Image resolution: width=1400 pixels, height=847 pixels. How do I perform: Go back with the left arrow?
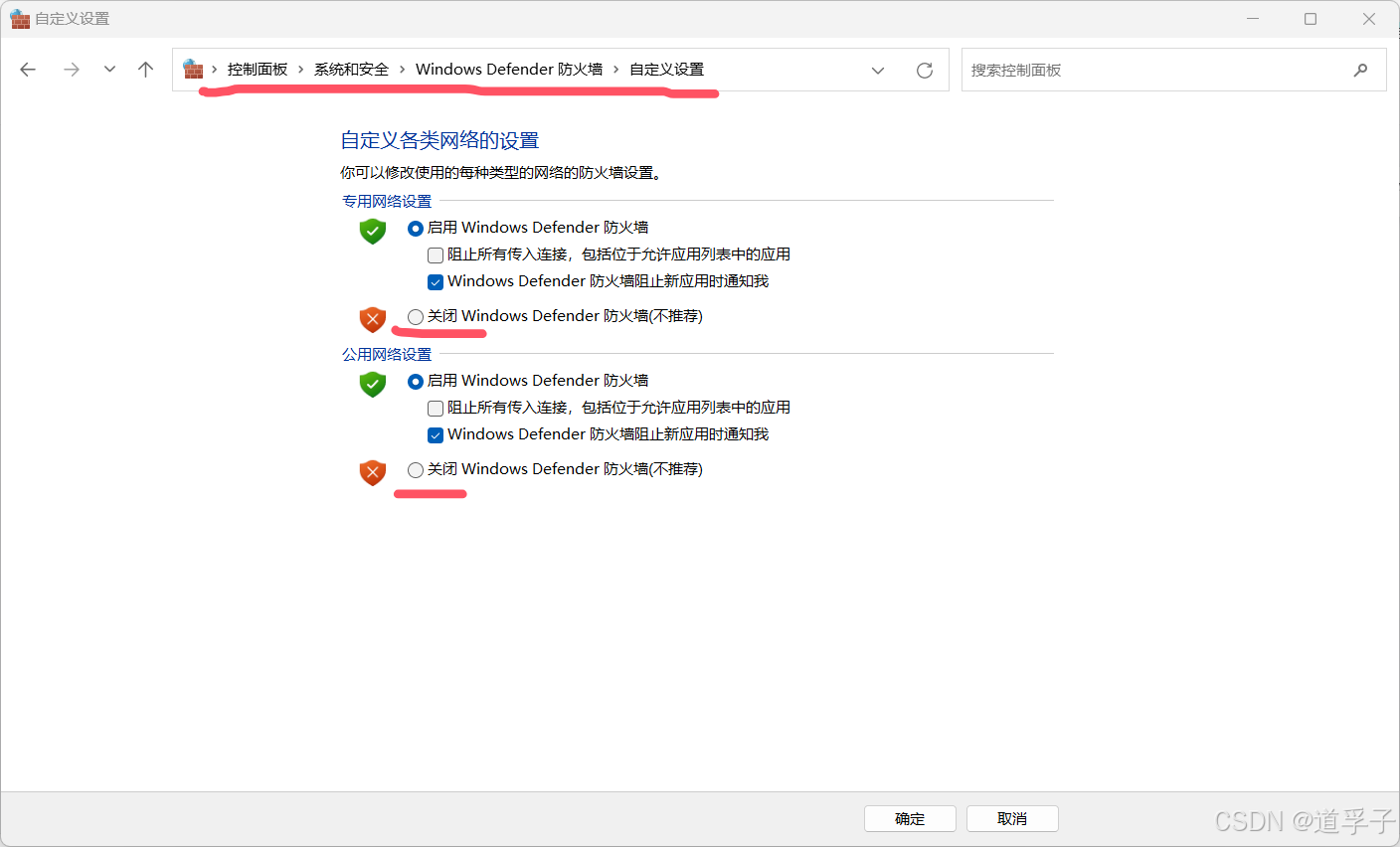point(28,70)
